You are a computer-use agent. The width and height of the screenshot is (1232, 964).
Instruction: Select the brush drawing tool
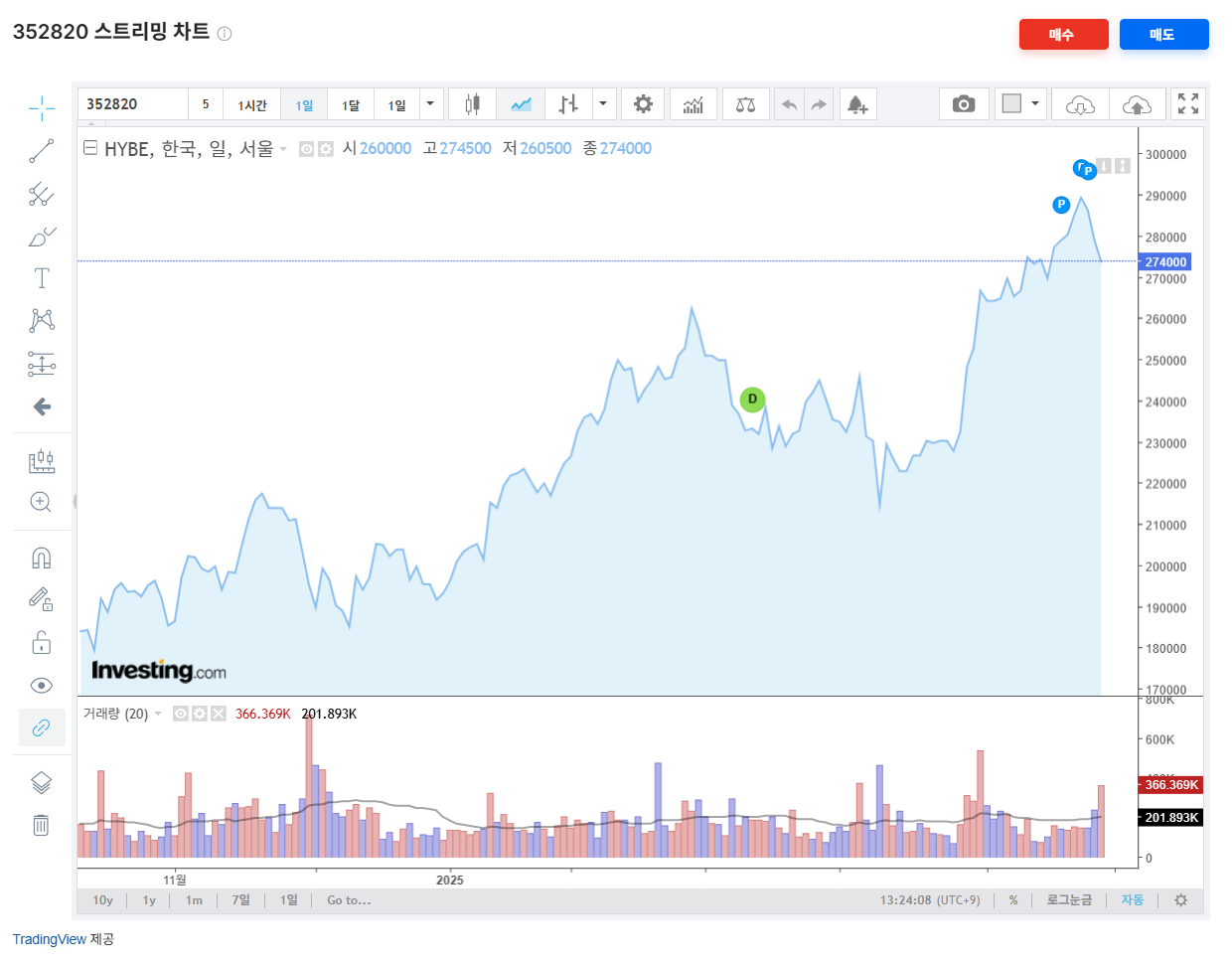point(42,237)
